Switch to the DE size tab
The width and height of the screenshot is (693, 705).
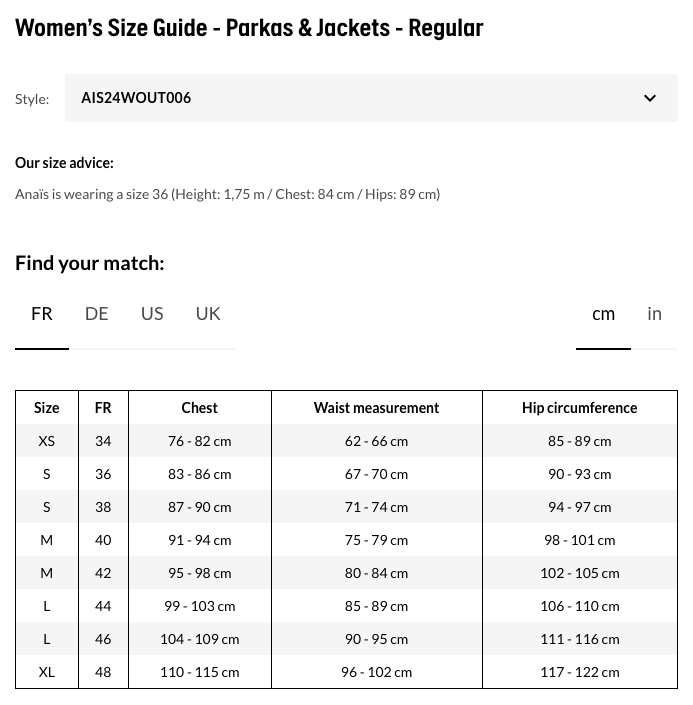click(97, 314)
